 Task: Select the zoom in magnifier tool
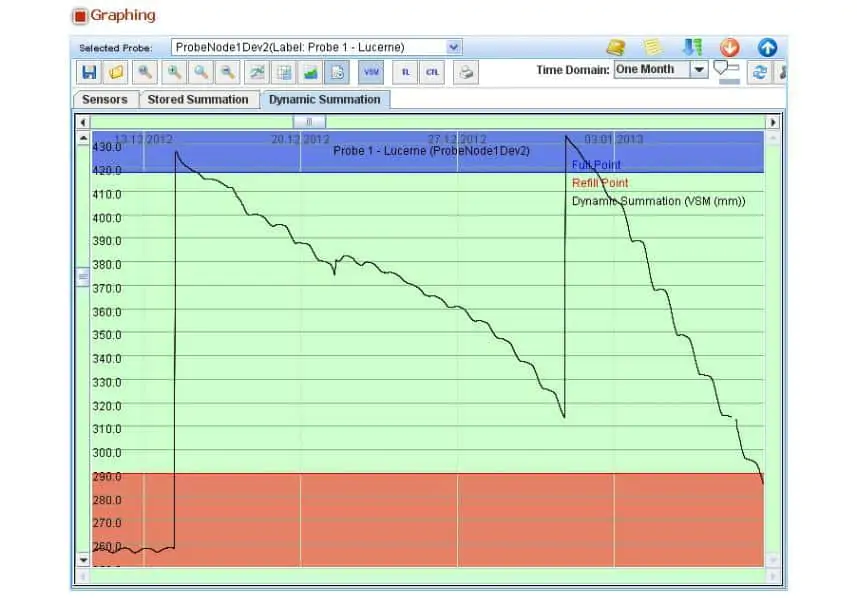[x=174, y=72]
